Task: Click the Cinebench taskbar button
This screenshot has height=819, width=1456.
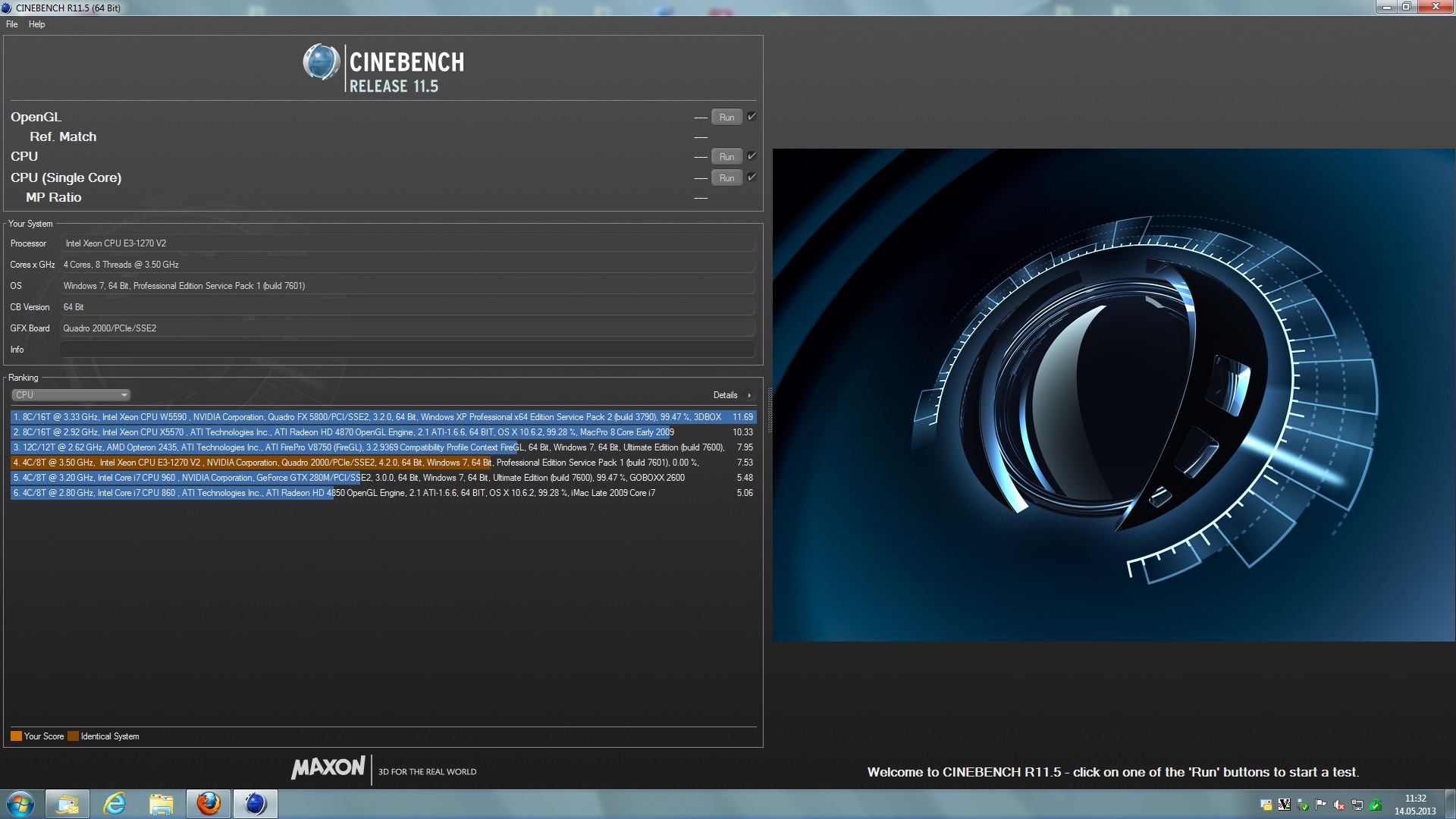Action: 256,804
